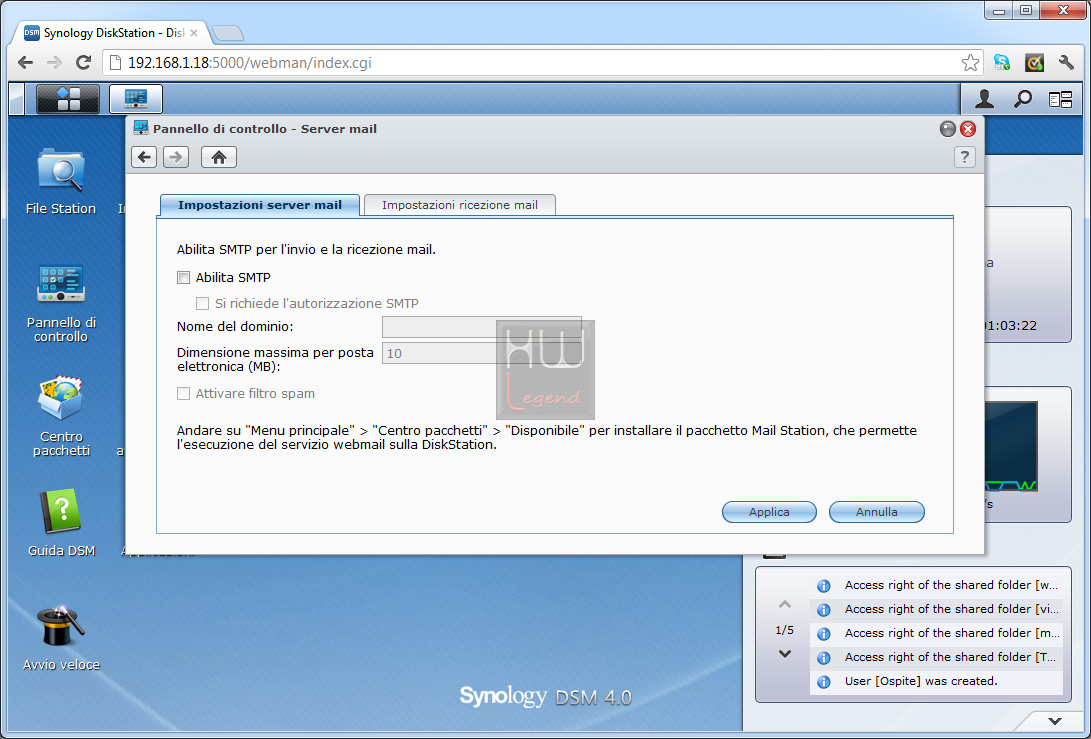Image resolution: width=1091 pixels, height=739 pixels.
Task: Click the extension icon left of the wrench
Action: click(x=1035, y=63)
